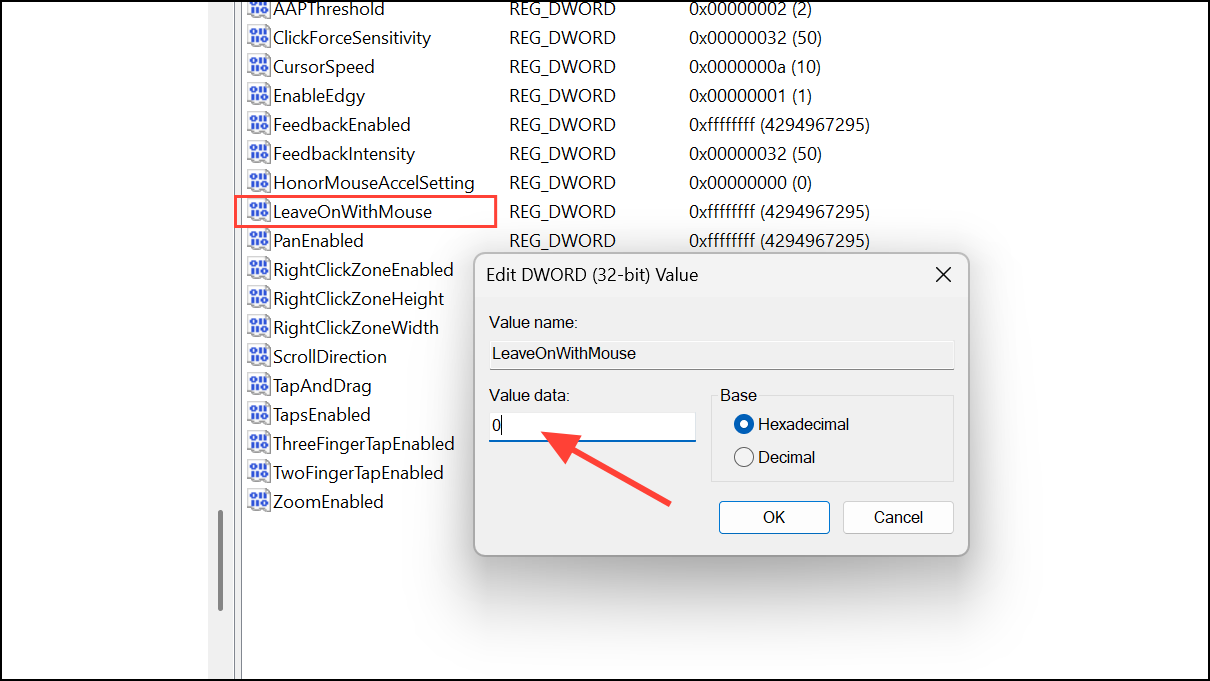Select the RightClickZoneEnabled entry
The image size is (1210, 681).
(362, 269)
